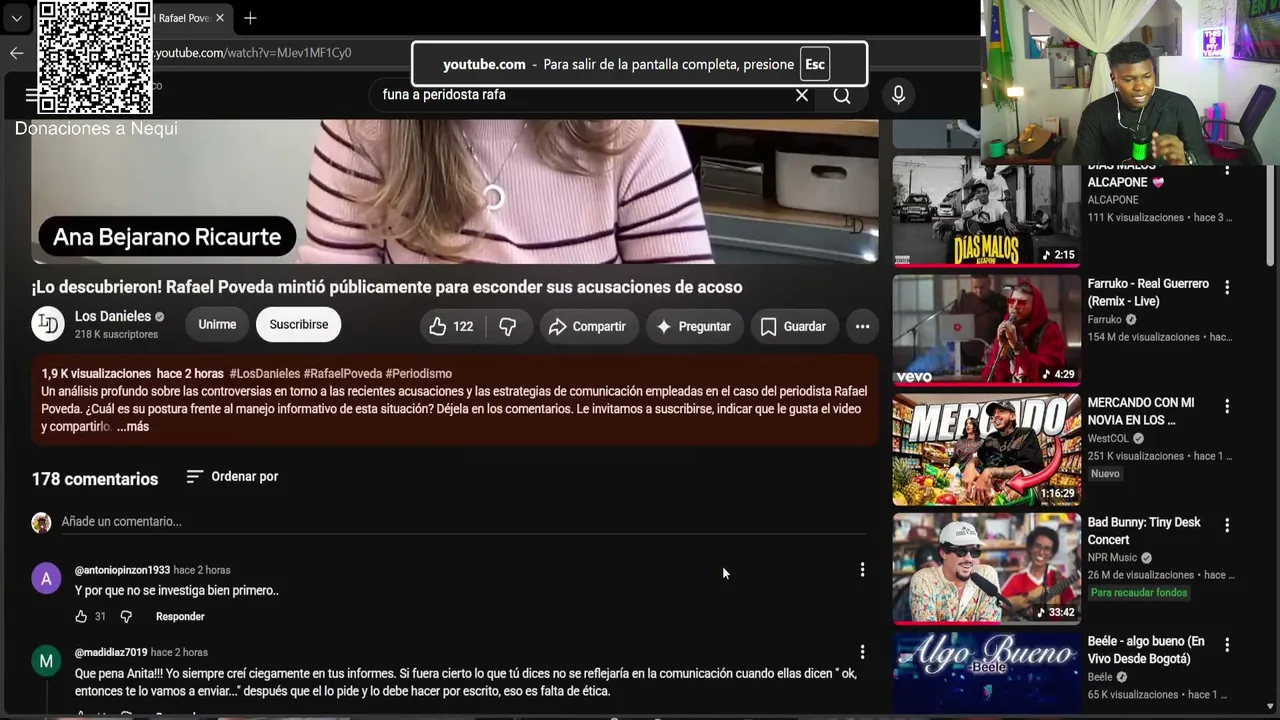Open the #Periodismo hashtag
1280x720 pixels.
click(x=419, y=373)
